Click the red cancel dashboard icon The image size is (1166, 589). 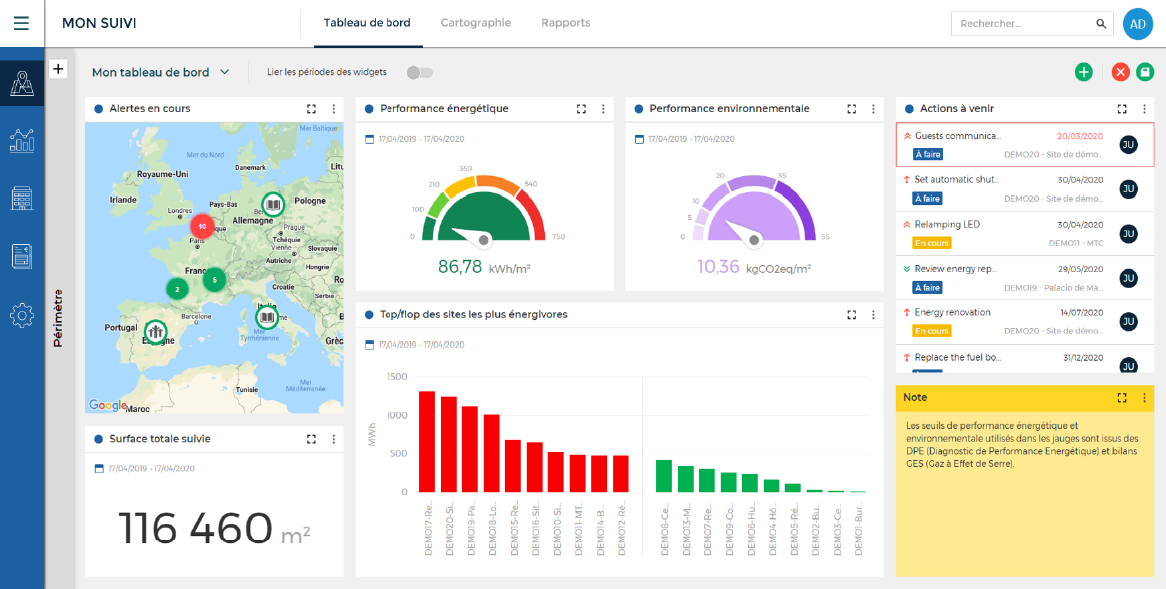[1120, 72]
